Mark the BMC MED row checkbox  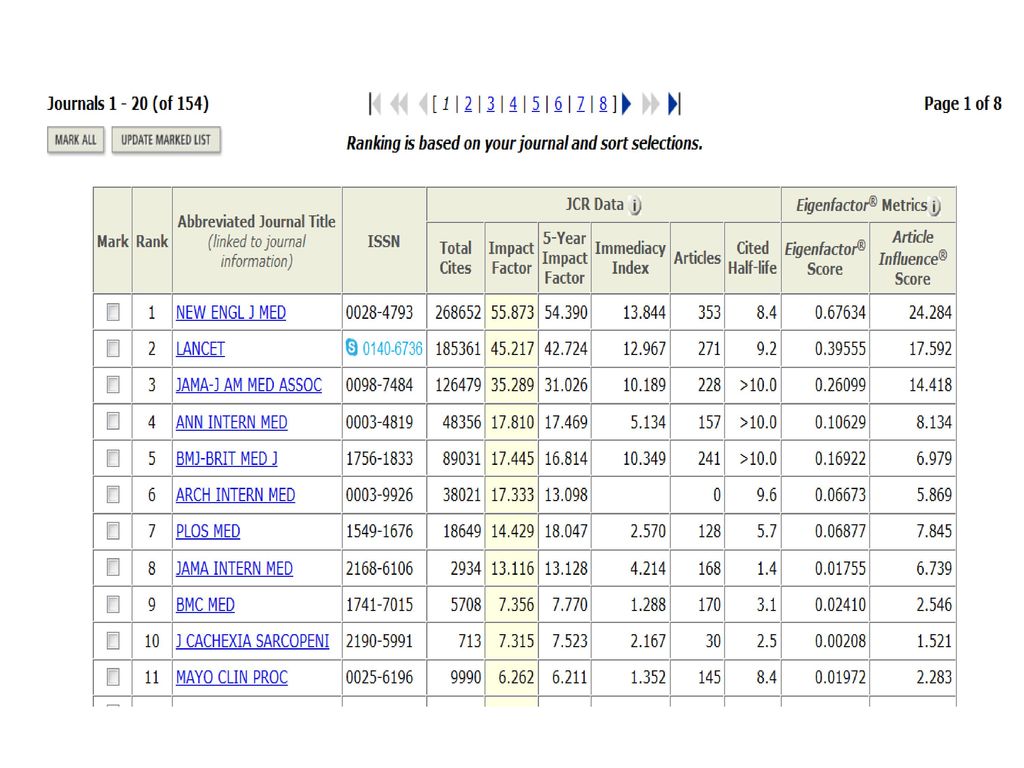(113, 604)
